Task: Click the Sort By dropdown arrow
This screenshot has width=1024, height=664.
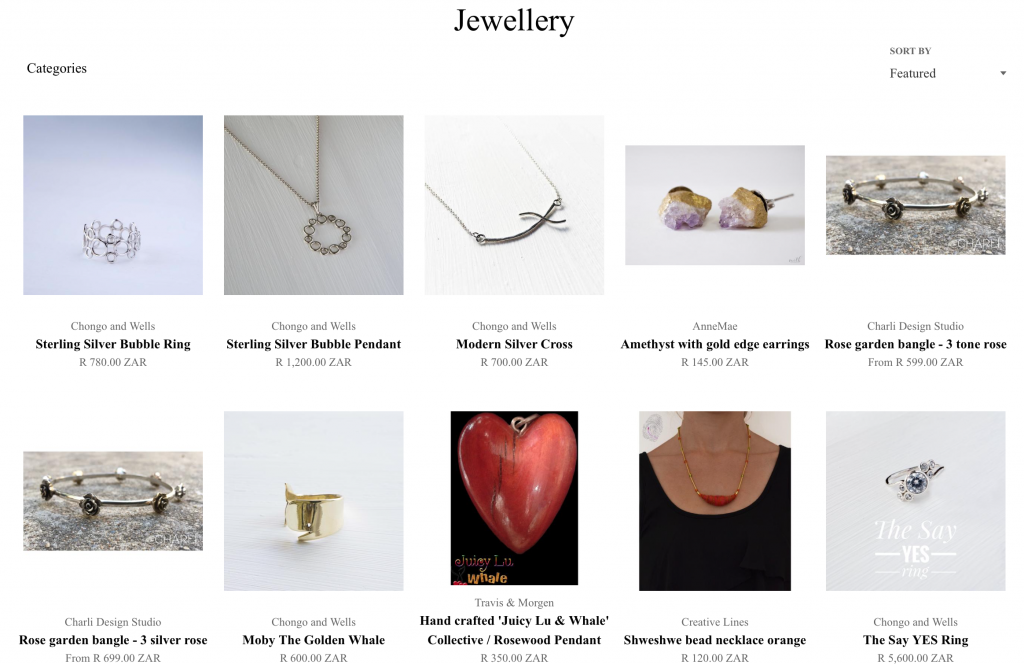Action: tap(1003, 73)
